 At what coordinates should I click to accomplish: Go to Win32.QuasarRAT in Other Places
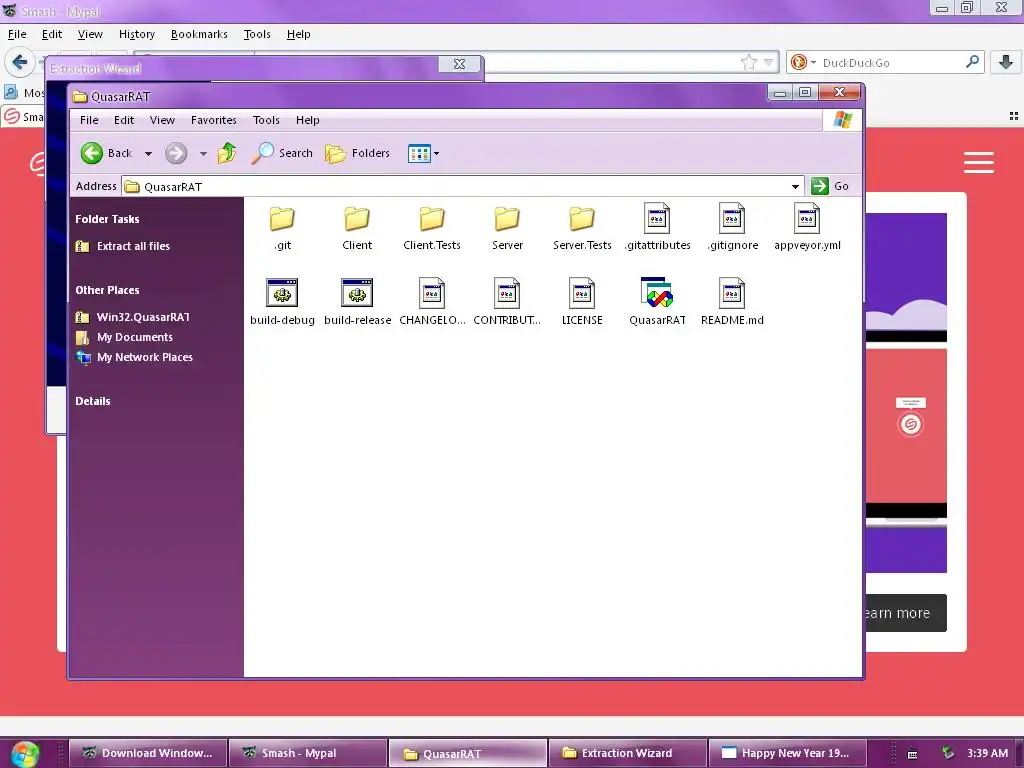[143, 317]
